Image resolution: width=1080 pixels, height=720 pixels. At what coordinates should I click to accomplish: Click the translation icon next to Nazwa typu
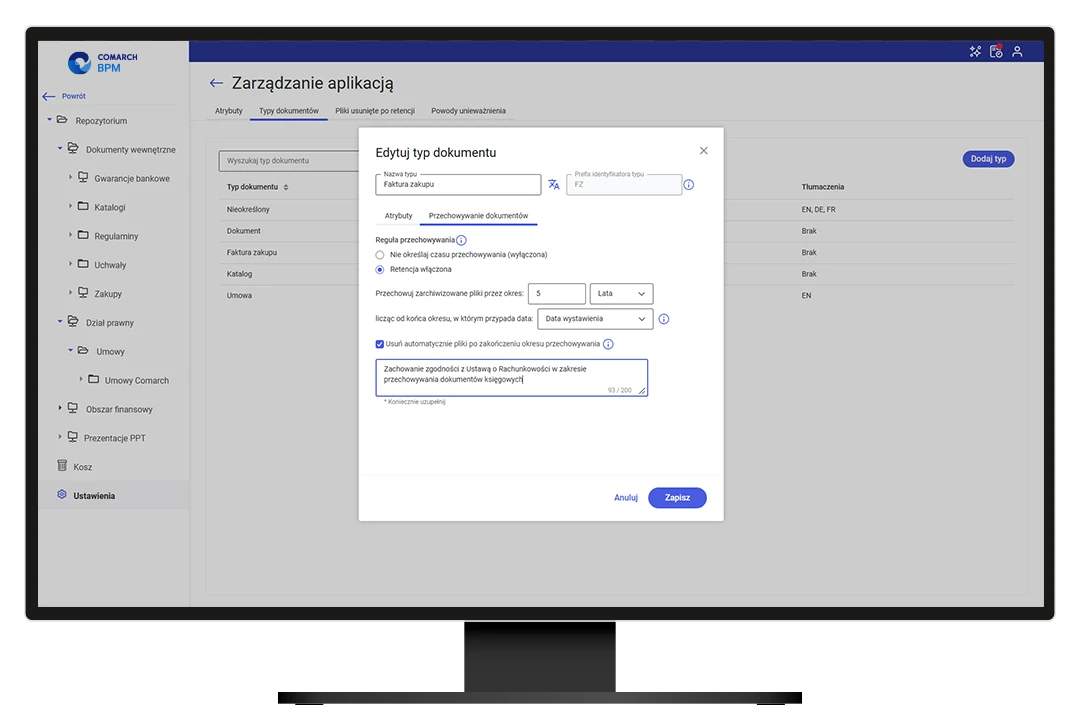pyautogui.click(x=554, y=184)
